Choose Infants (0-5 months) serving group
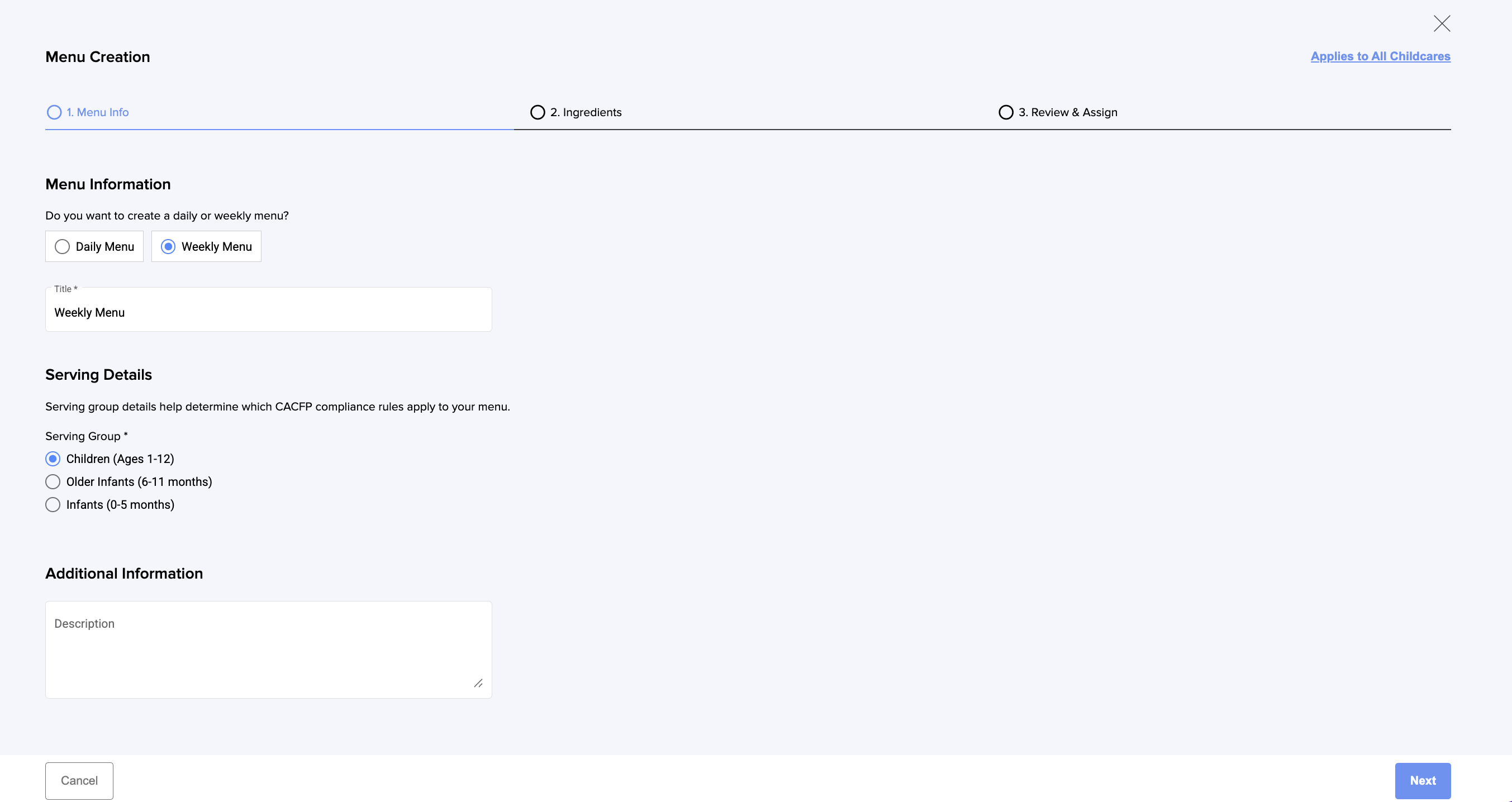The width and height of the screenshot is (1512, 802). tap(53, 504)
